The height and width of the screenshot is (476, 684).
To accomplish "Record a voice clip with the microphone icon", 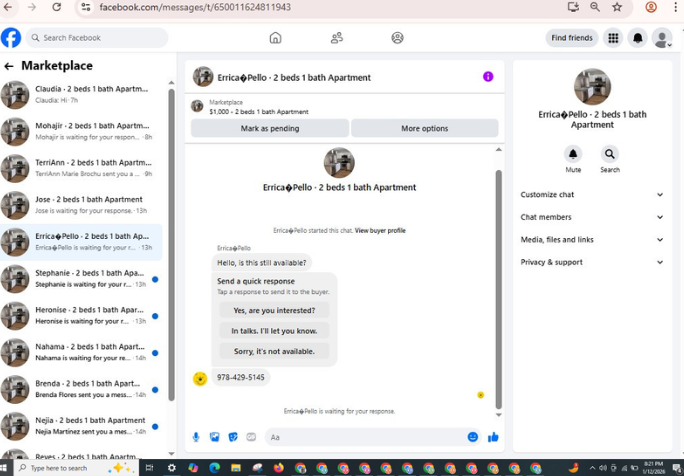I will 196,437.
